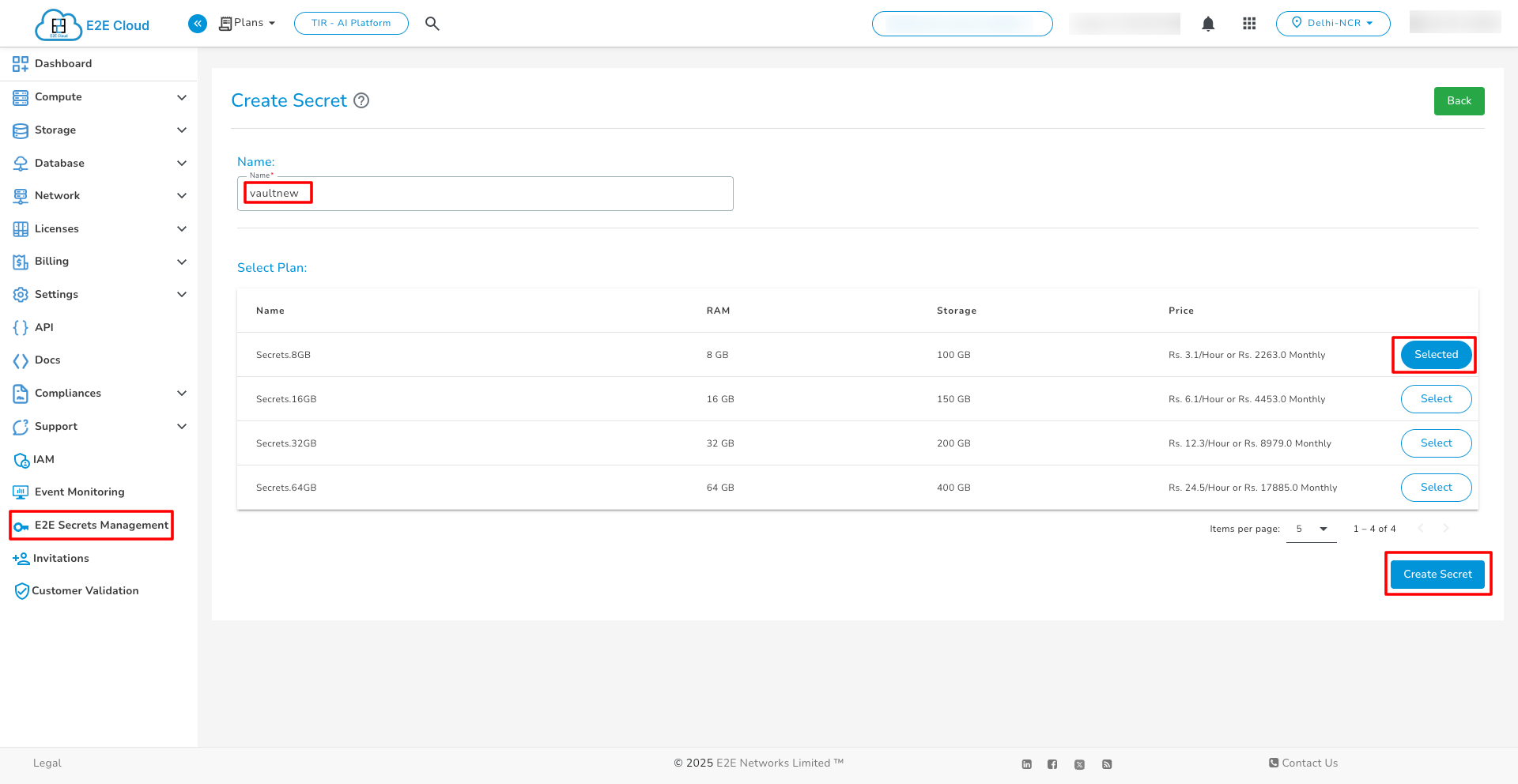Click Selected button for Secrets.8GB
The image size is (1518, 784).
point(1436,355)
